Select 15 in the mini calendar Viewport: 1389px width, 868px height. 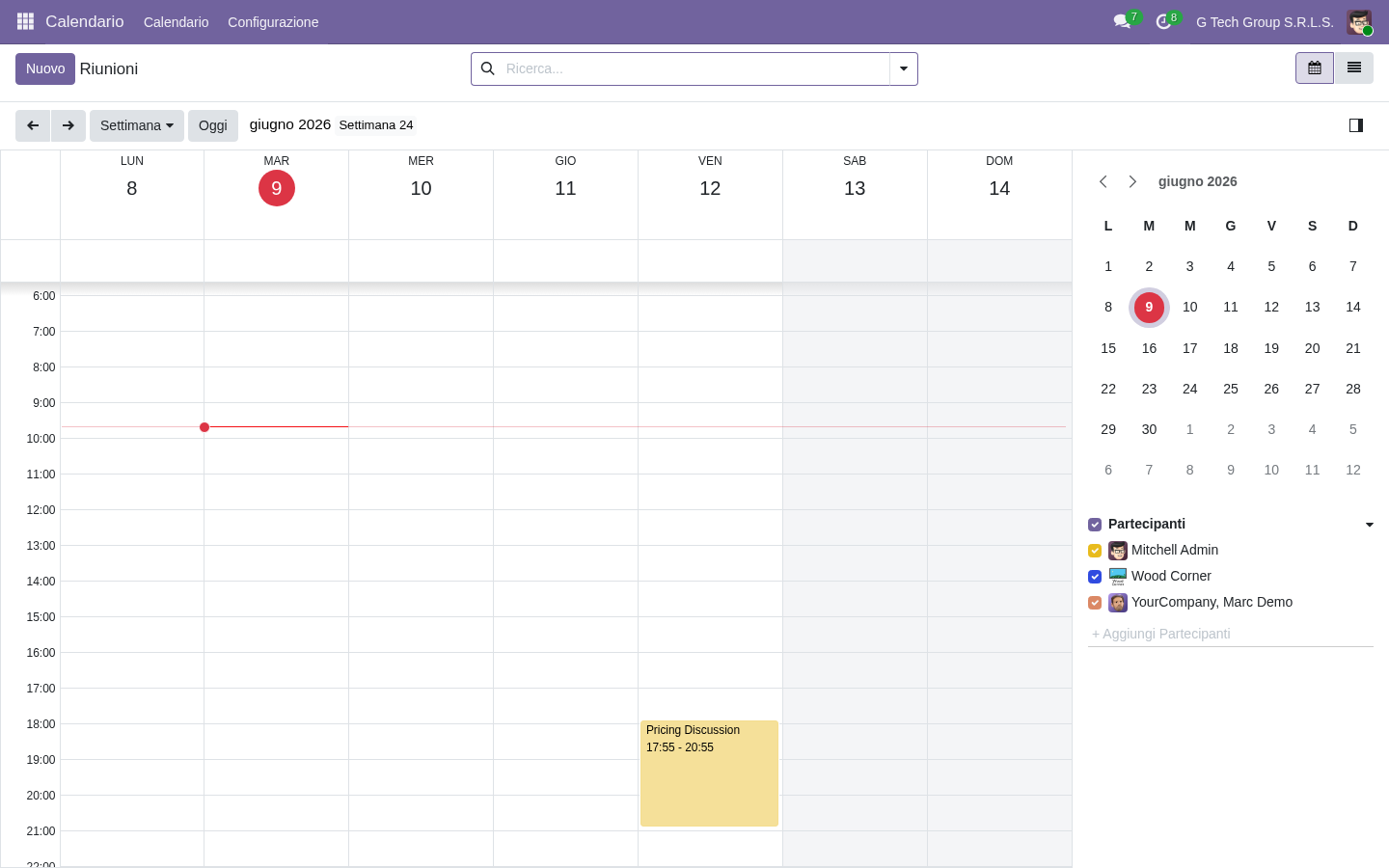(x=1108, y=348)
